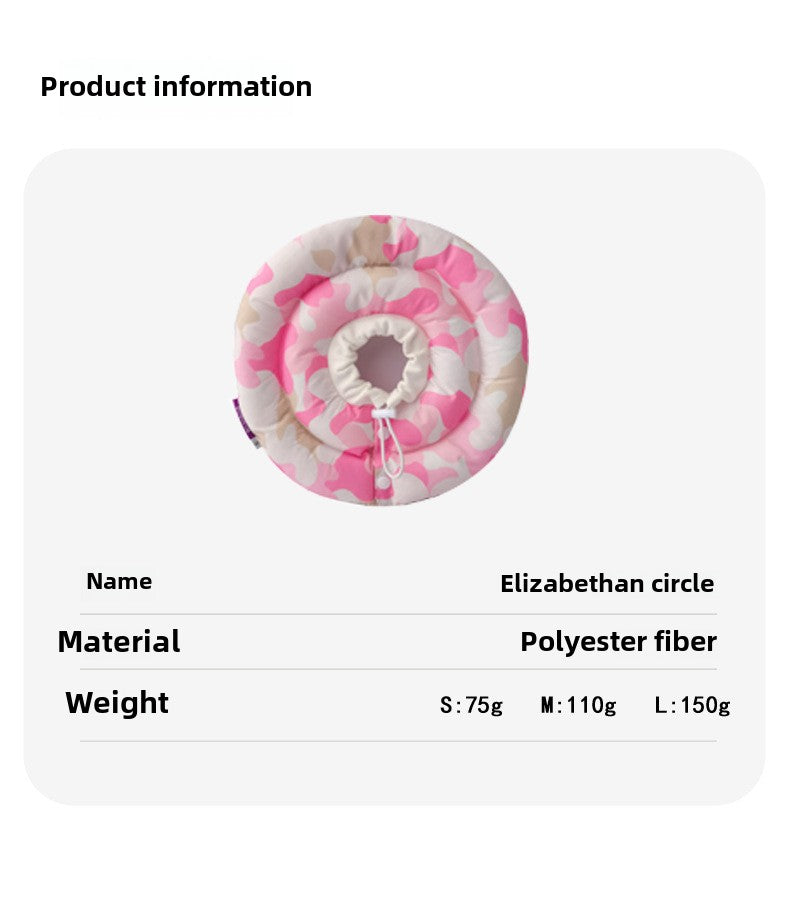Screen dimensions: 790x900
Task: Choose the M:110g weight entry
Action: tap(578, 705)
